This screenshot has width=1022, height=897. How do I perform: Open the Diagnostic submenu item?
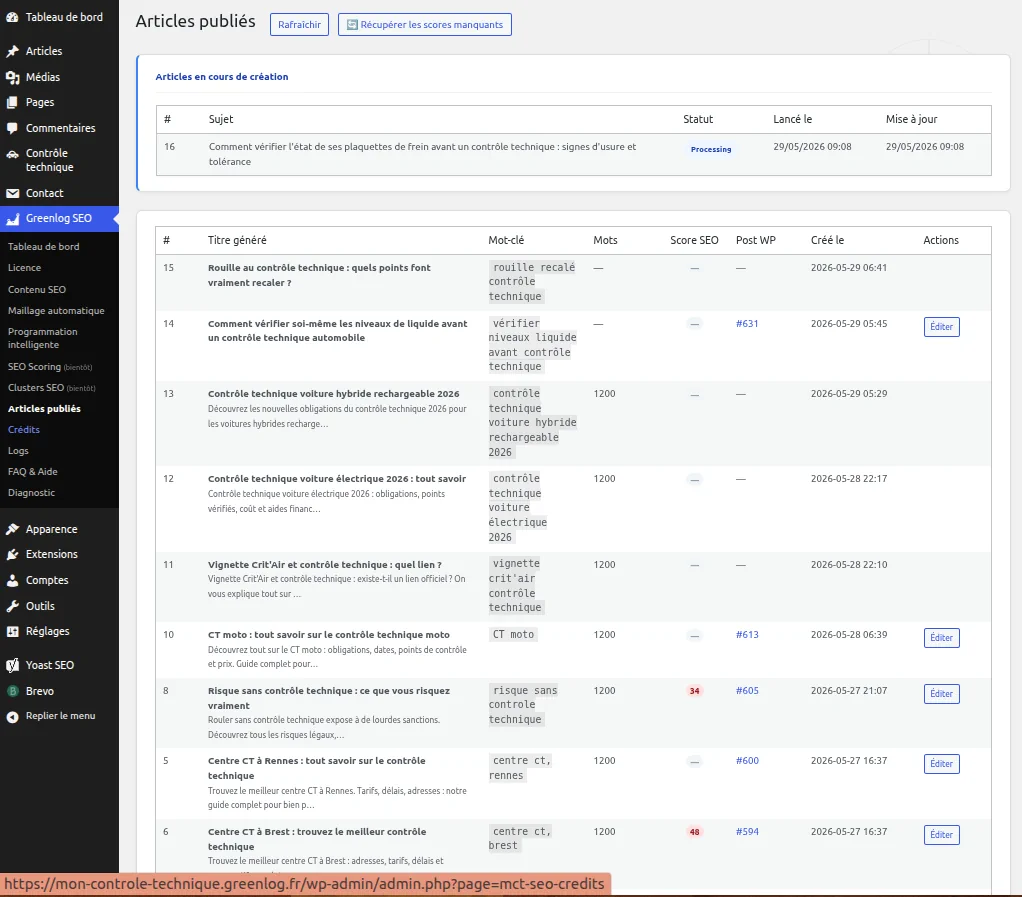coord(31,493)
